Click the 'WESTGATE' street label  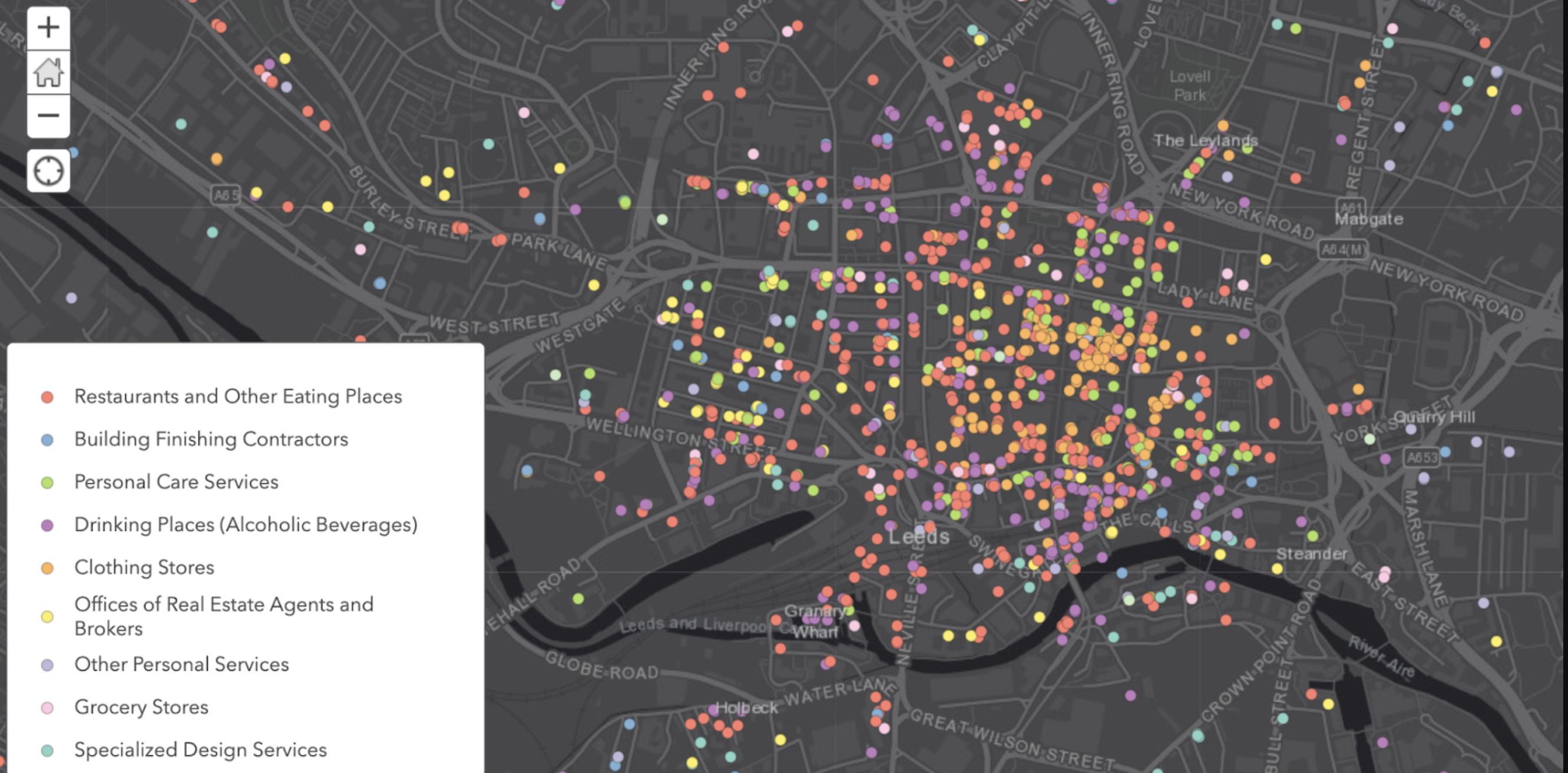(580, 326)
